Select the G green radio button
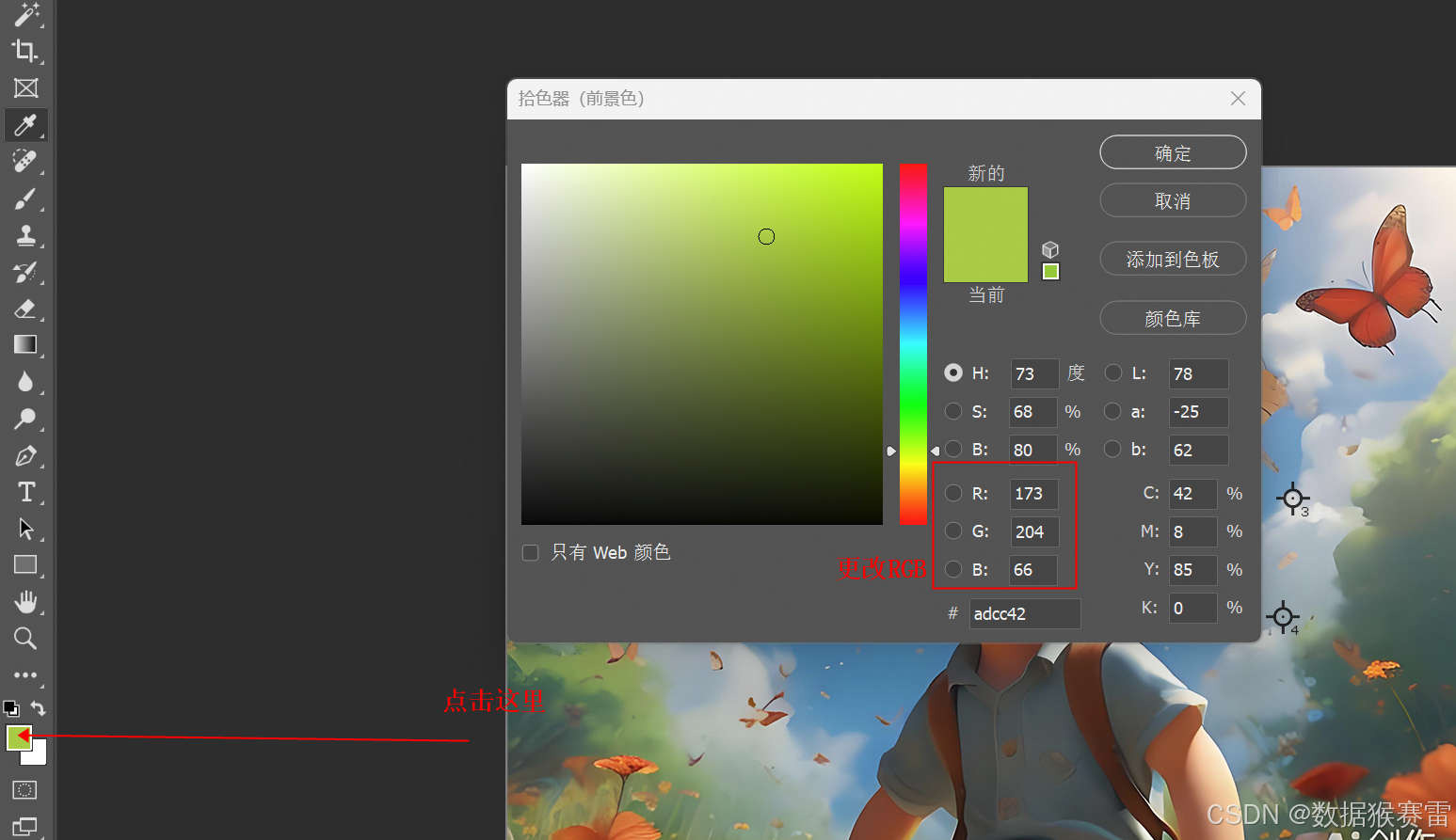 (x=953, y=531)
